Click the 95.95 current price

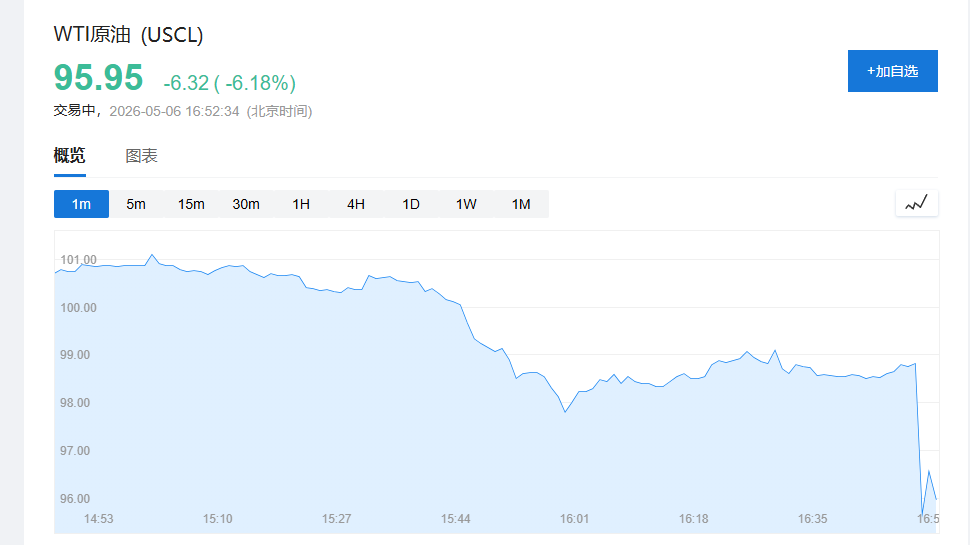98,78
